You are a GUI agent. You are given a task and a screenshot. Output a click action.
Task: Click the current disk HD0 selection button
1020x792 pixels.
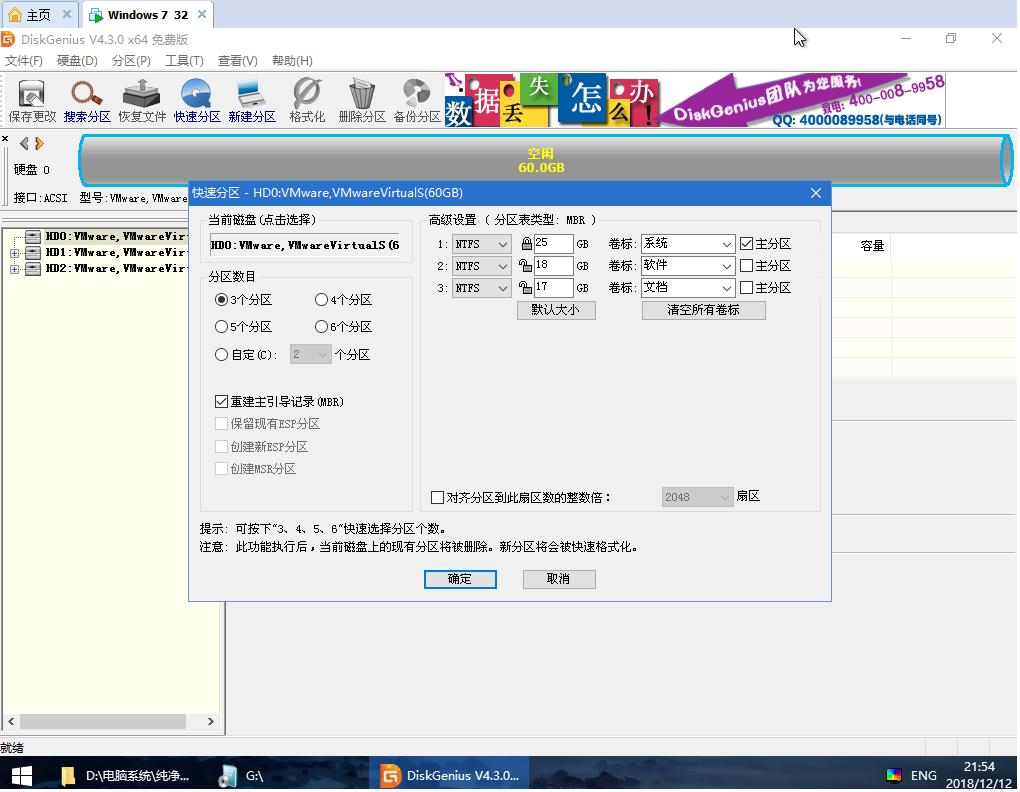click(x=304, y=245)
